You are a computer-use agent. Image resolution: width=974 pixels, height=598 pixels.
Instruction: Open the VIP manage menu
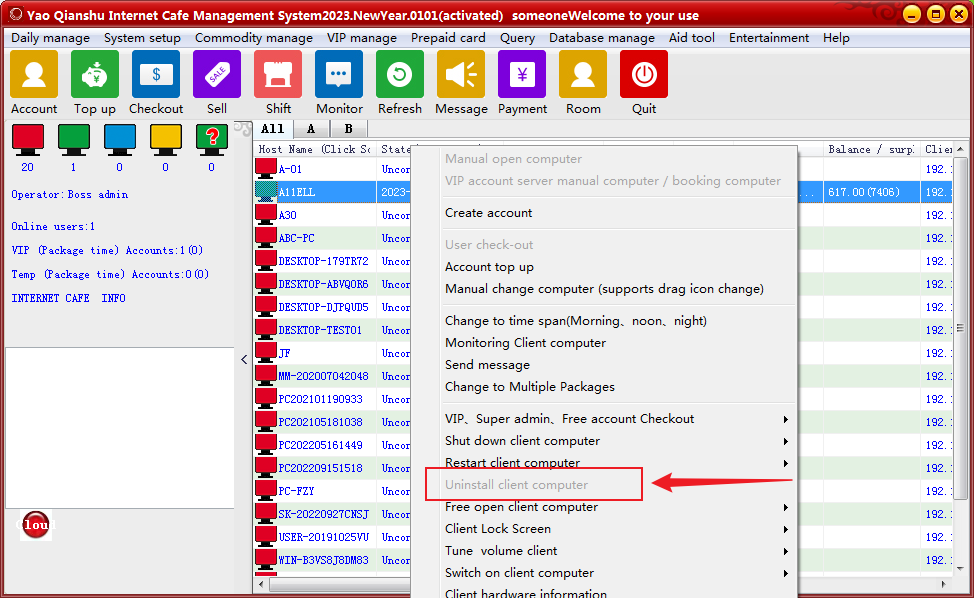point(362,38)
